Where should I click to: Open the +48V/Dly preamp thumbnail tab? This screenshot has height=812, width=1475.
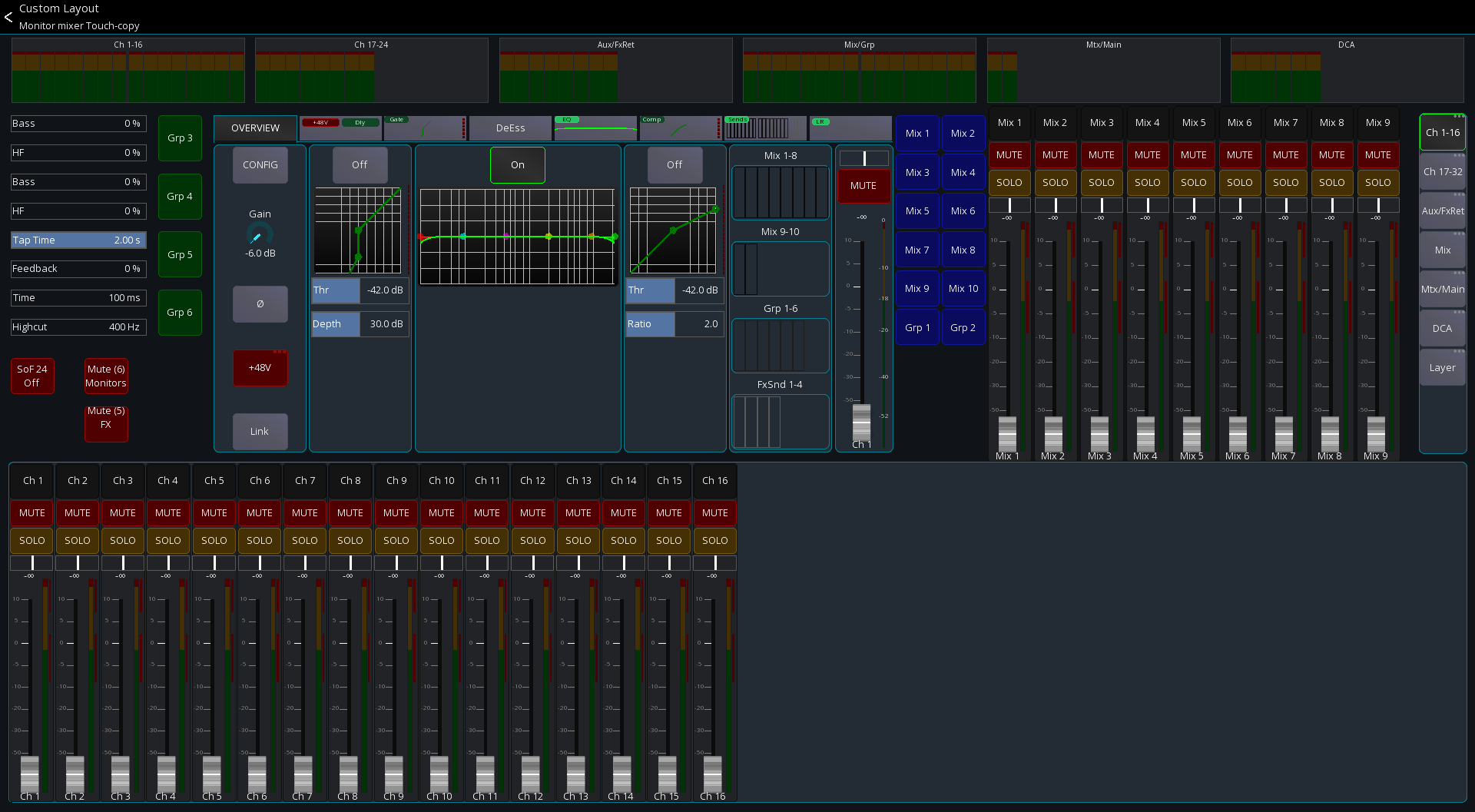tap(340, 128)
